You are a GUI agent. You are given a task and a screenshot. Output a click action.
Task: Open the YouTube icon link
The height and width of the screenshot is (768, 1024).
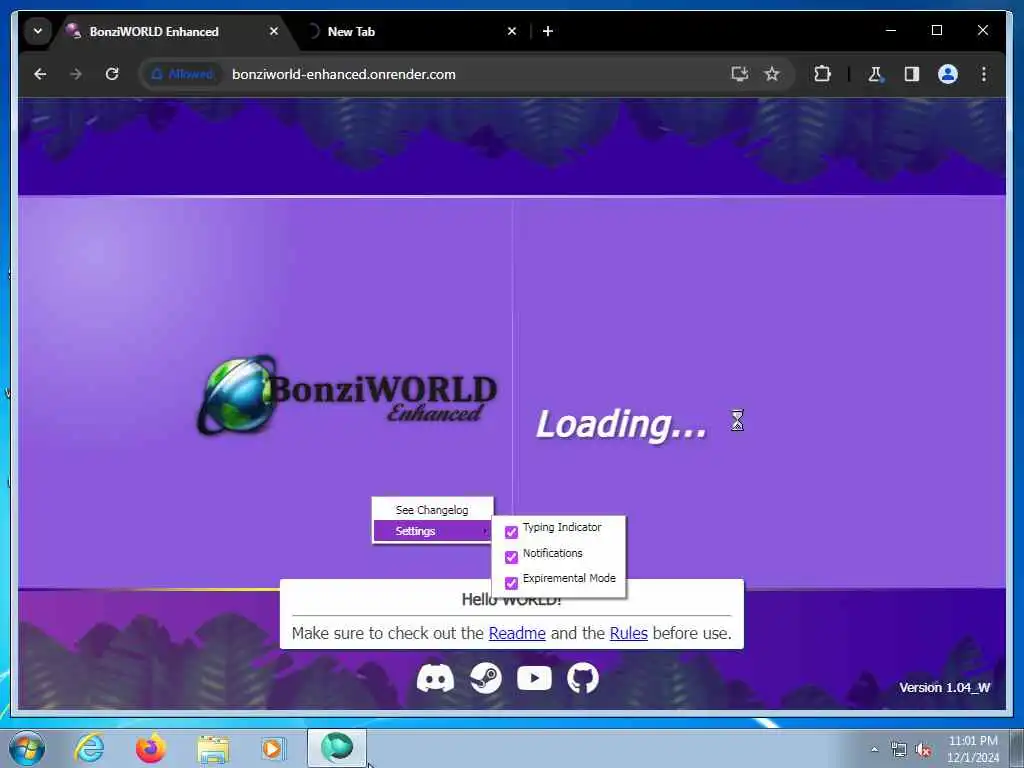(534, 678)
